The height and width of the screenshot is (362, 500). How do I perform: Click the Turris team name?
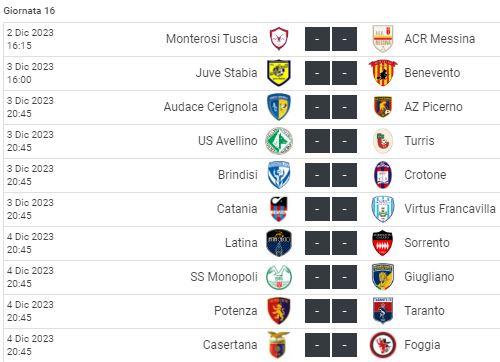[419, 141]
